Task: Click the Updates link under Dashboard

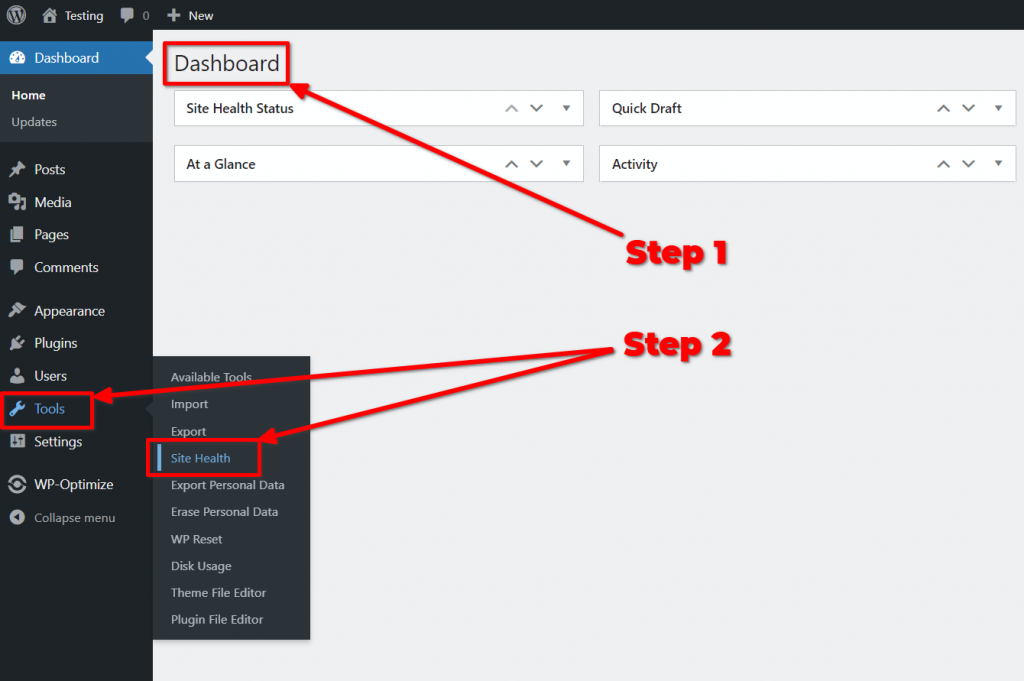Action: tap(34, 122)
